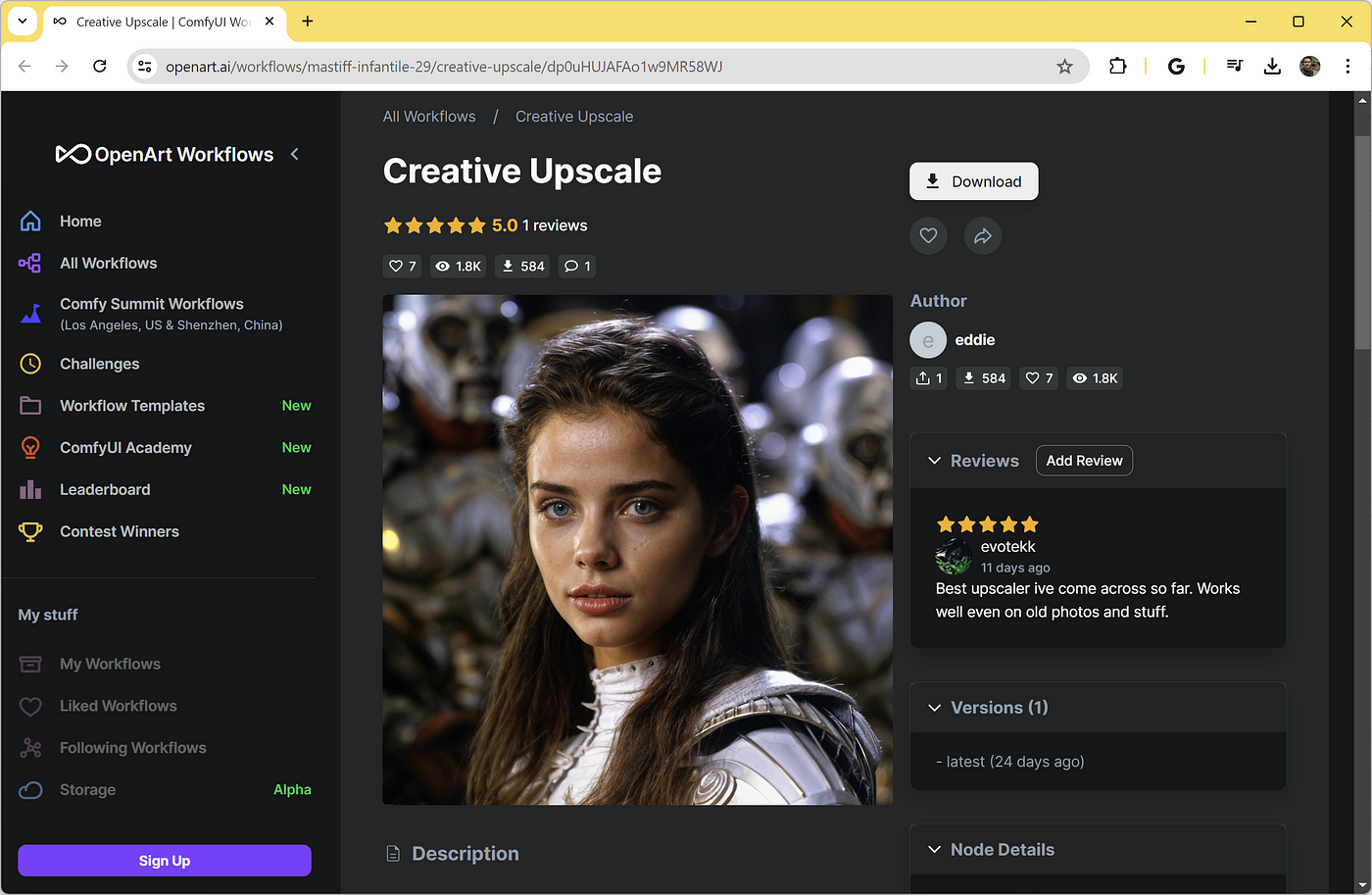1372x895 pixels.
Task: Click Add Review in the Reviews panel
Action: point(1084,460)
